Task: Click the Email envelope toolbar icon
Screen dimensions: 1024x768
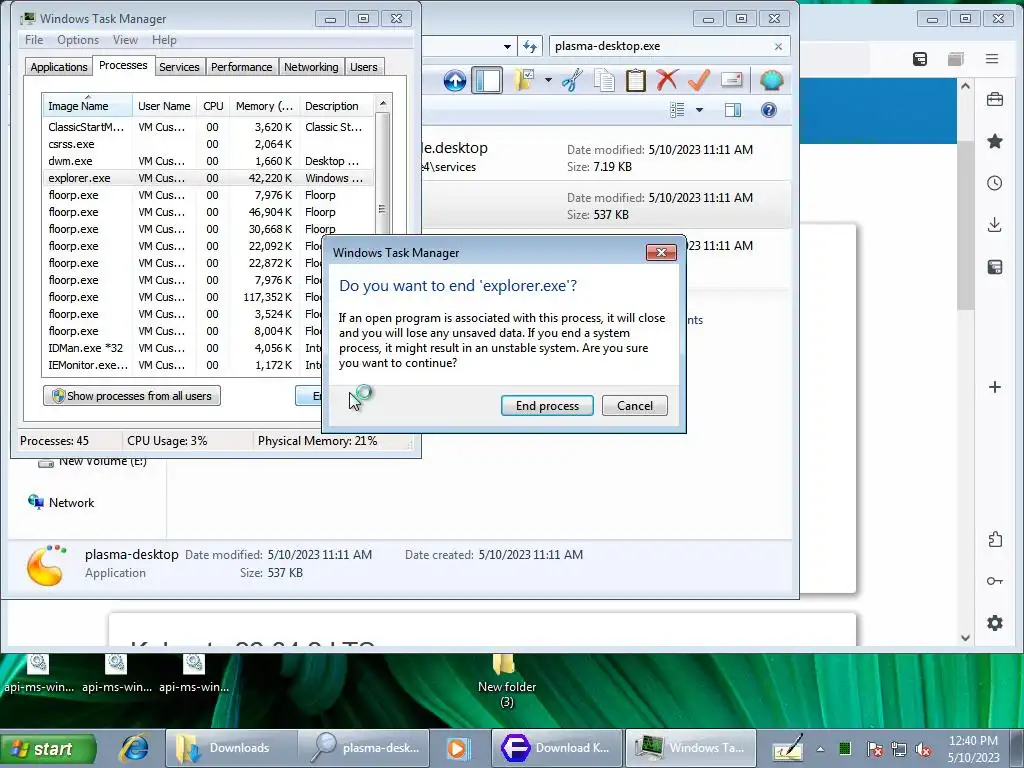Action: (731, 80)
